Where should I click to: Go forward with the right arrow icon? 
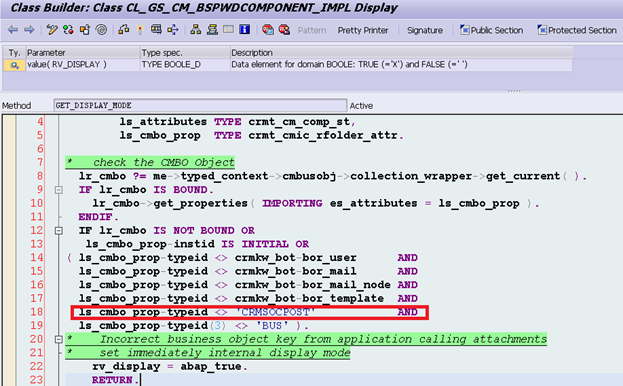pyautogui.click(x=29, y=30)
